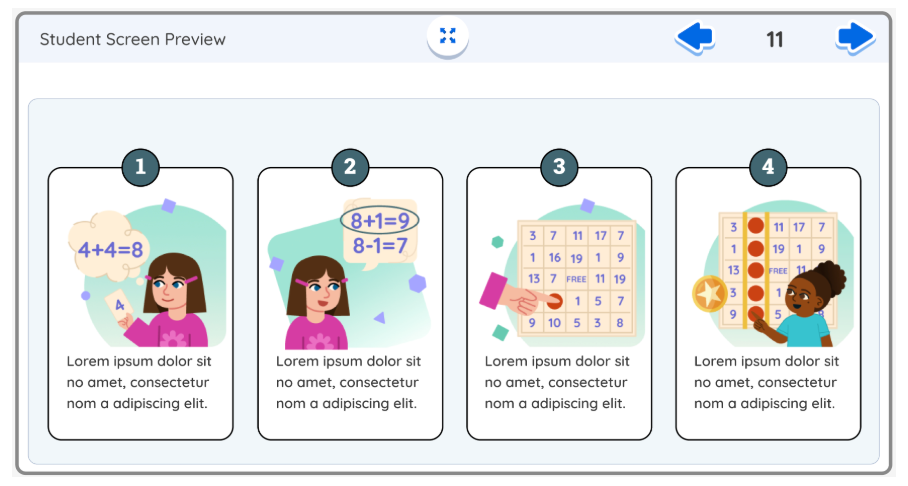
Task: Click the bingo board with red chips column
Action: (778, 271)
